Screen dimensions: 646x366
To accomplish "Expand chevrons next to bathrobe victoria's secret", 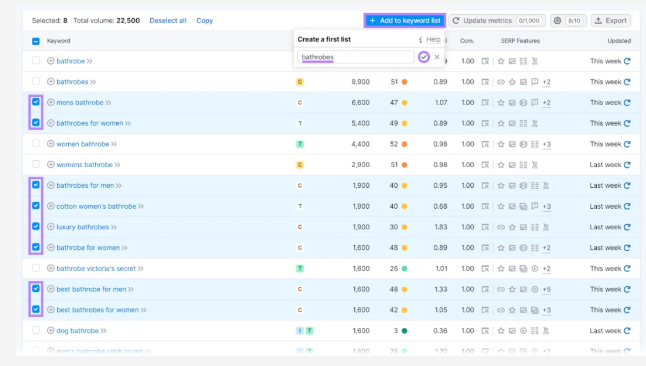I will [x=140, y=269].
